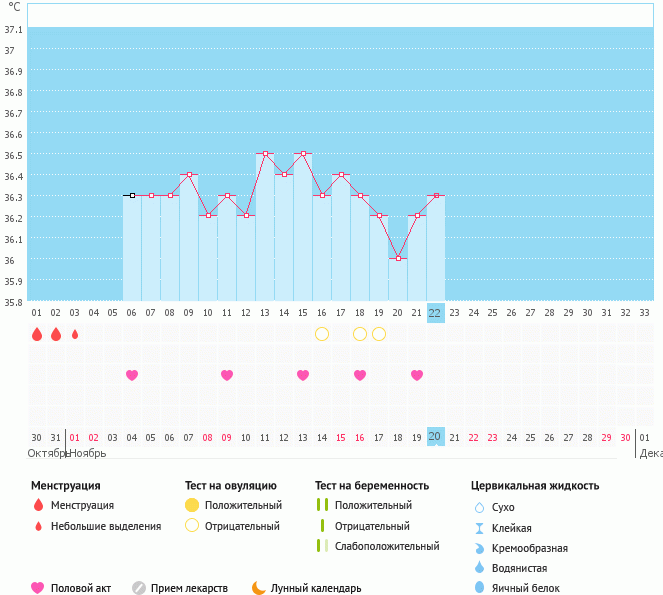Select the 36.5 temperature point on day 13
Image resolution: width=663 pixels, height=595 pixels.
click(265, 154)
